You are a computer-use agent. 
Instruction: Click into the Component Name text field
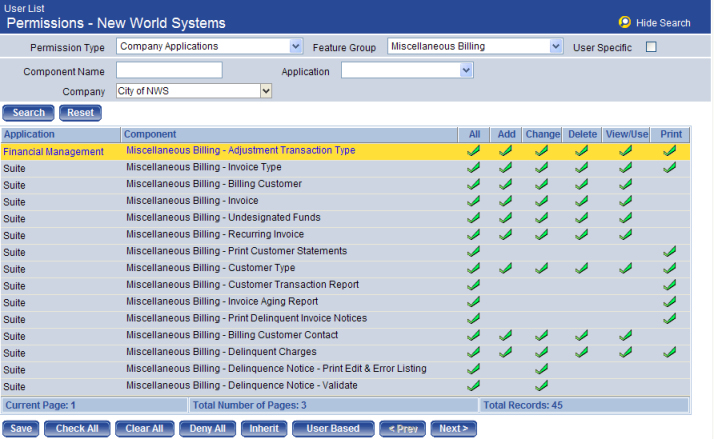169,70
